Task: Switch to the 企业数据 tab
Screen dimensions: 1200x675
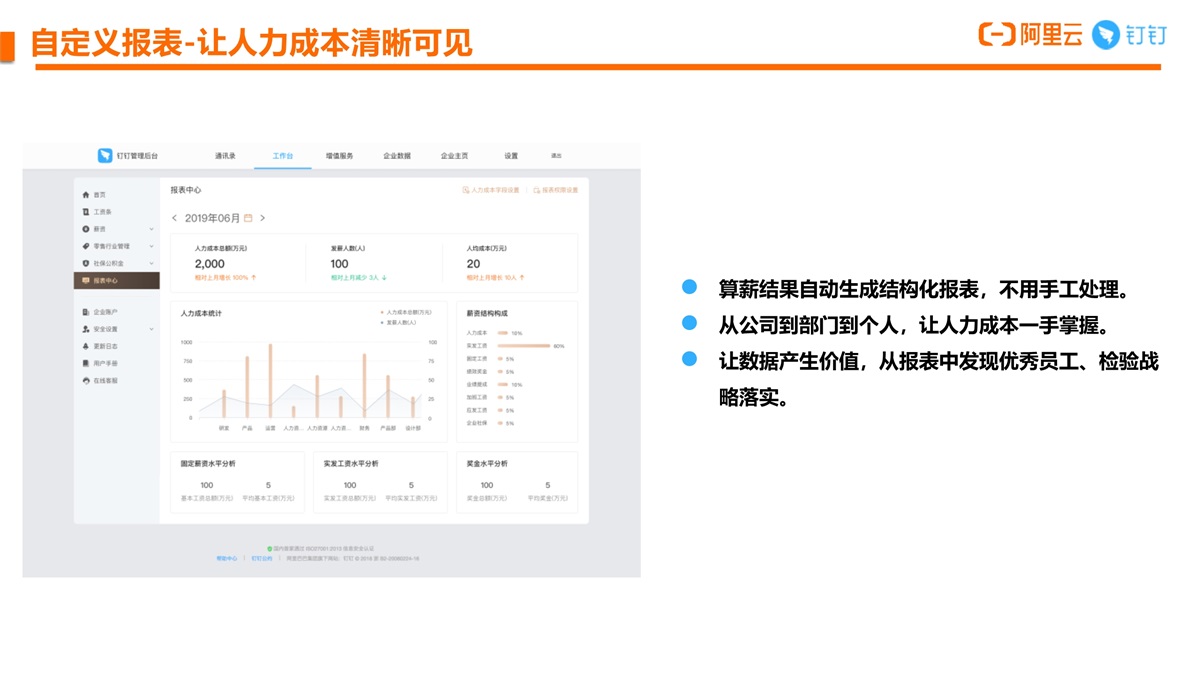Action: coord(397,156)
